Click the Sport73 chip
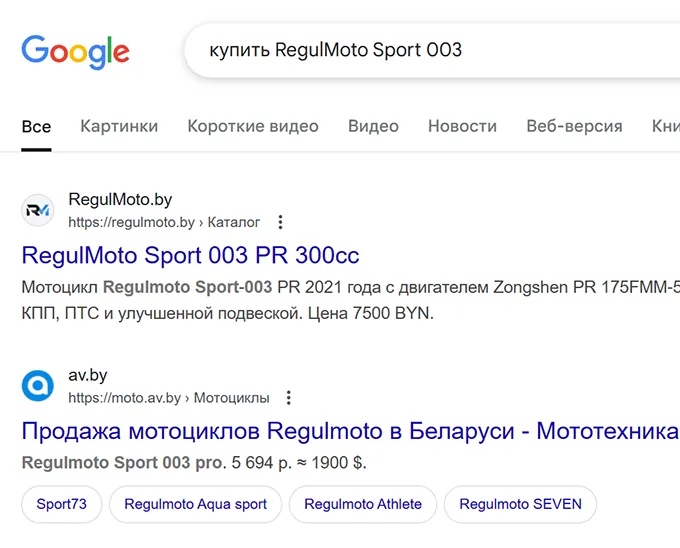The width and height of the screenshot is (680, 548). (61, 504)
